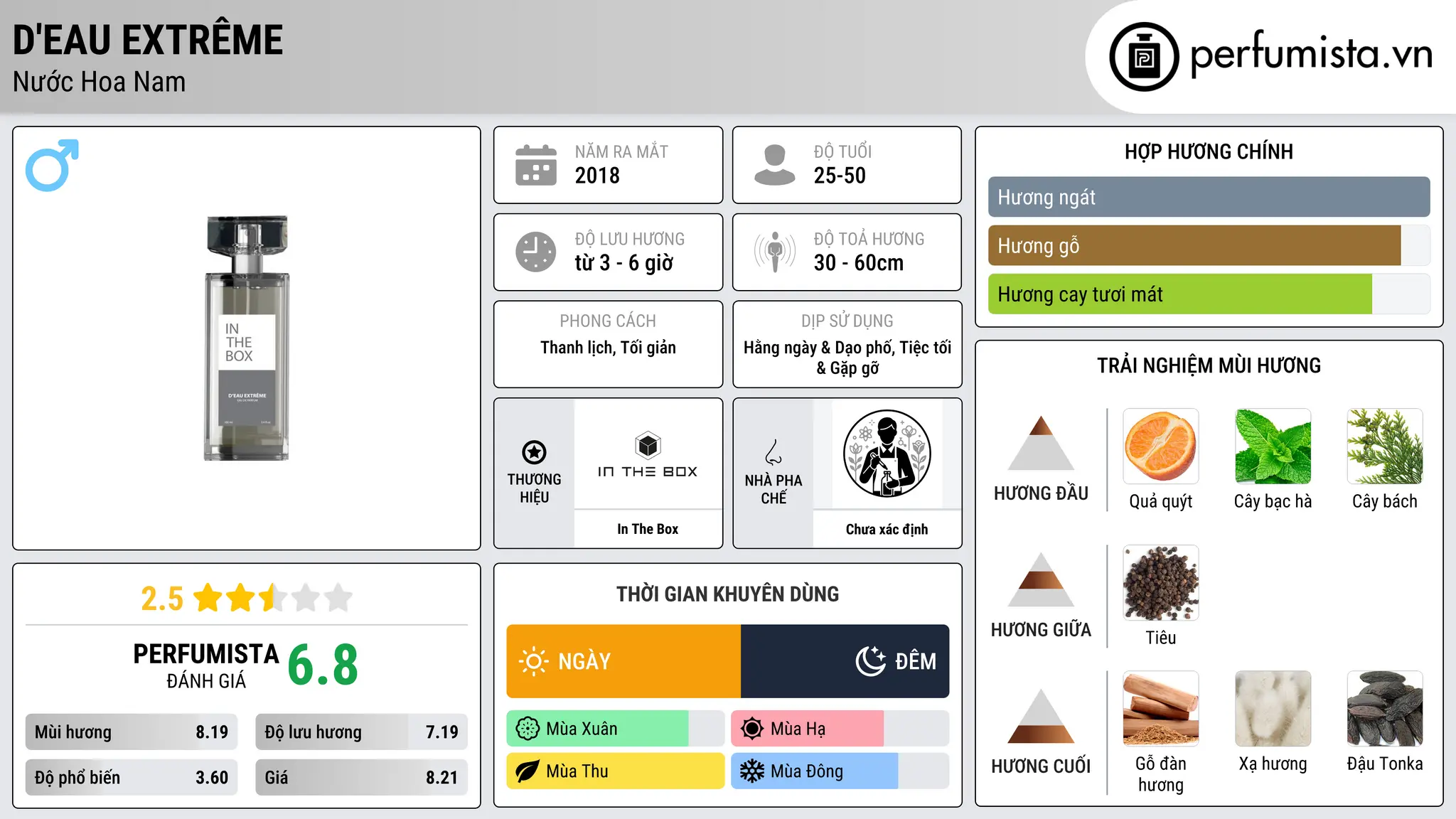Select the Xạ hương musk image

click(x=1273, y=709)
